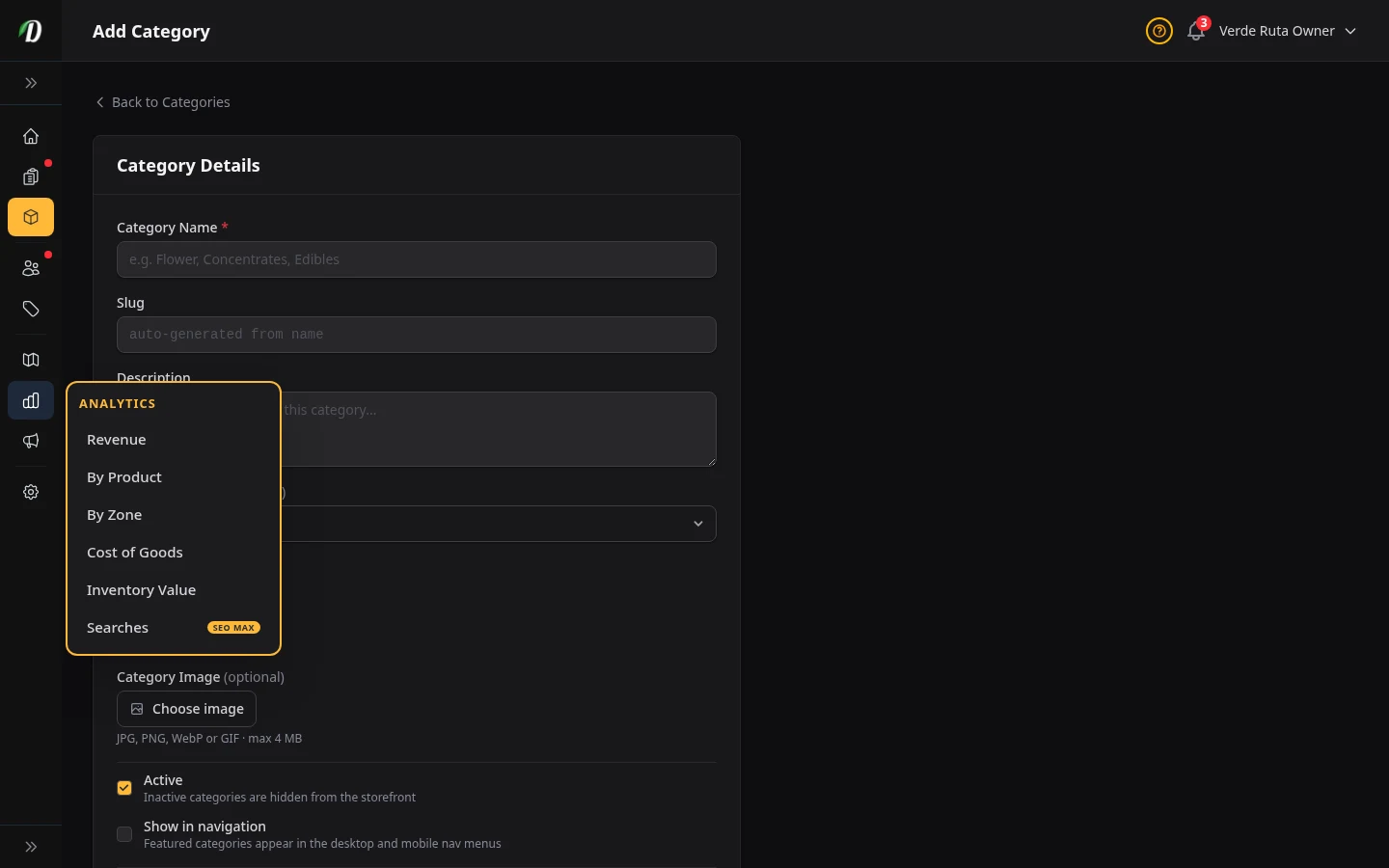Open the Home dashboard icon
The height and width of the screenshot is (868, 1389).
pyautogui.click(x=31, y=136)
